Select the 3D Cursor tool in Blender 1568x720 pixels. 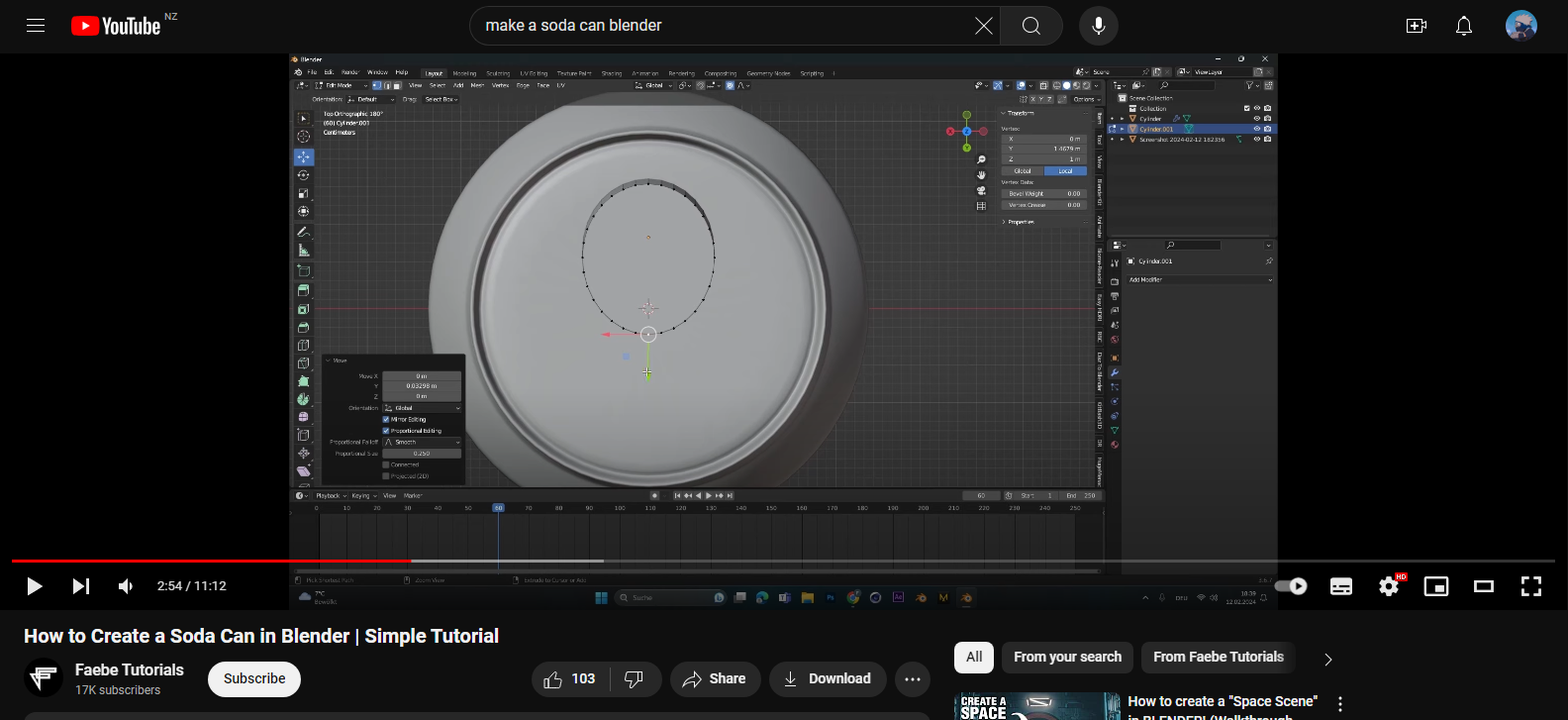(304, 137)
